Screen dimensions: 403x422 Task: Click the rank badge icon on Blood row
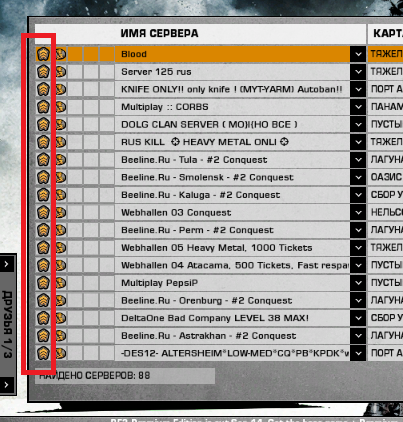click(43, 54)
